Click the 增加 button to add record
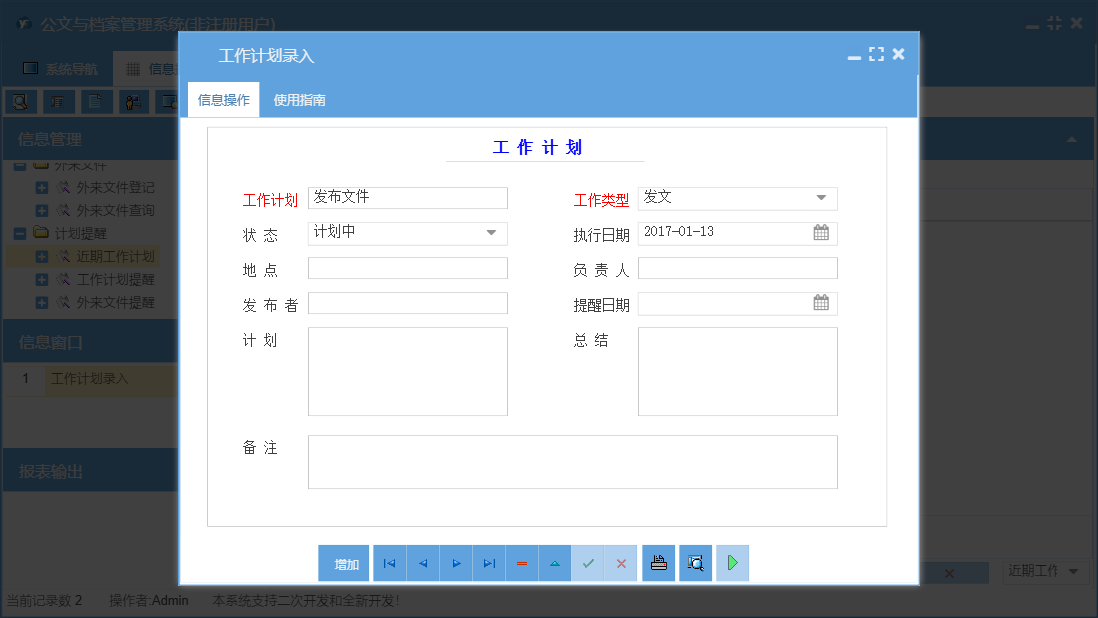The image size is (1098, 618). 343,563
